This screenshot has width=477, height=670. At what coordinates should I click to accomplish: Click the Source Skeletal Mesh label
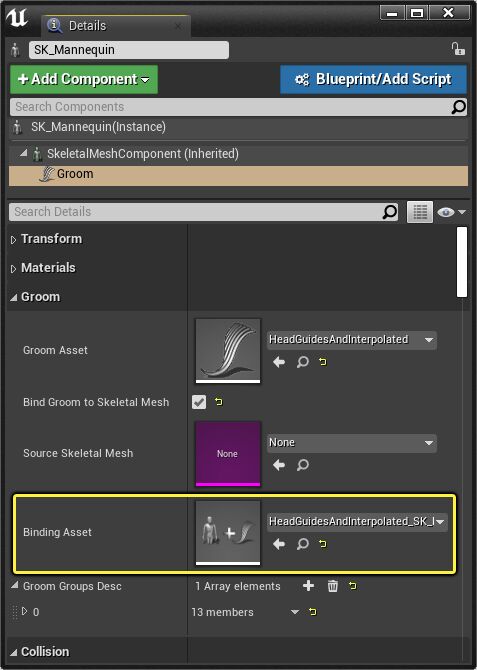78,453
